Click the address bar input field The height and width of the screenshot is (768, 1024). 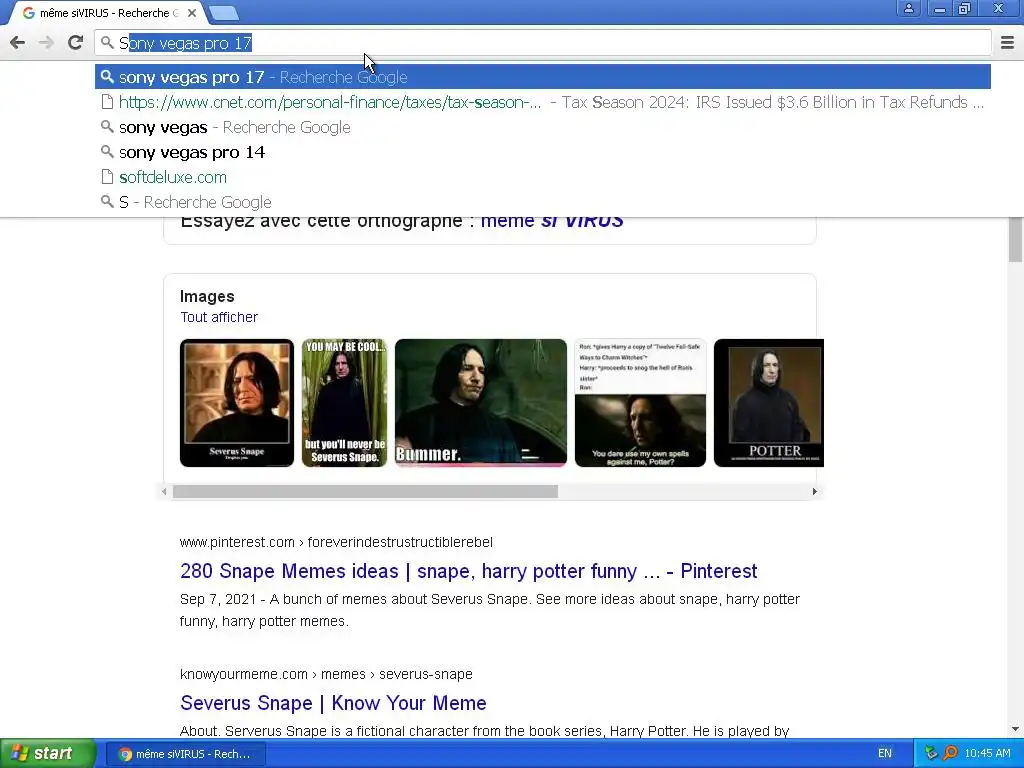click(543, 43)
